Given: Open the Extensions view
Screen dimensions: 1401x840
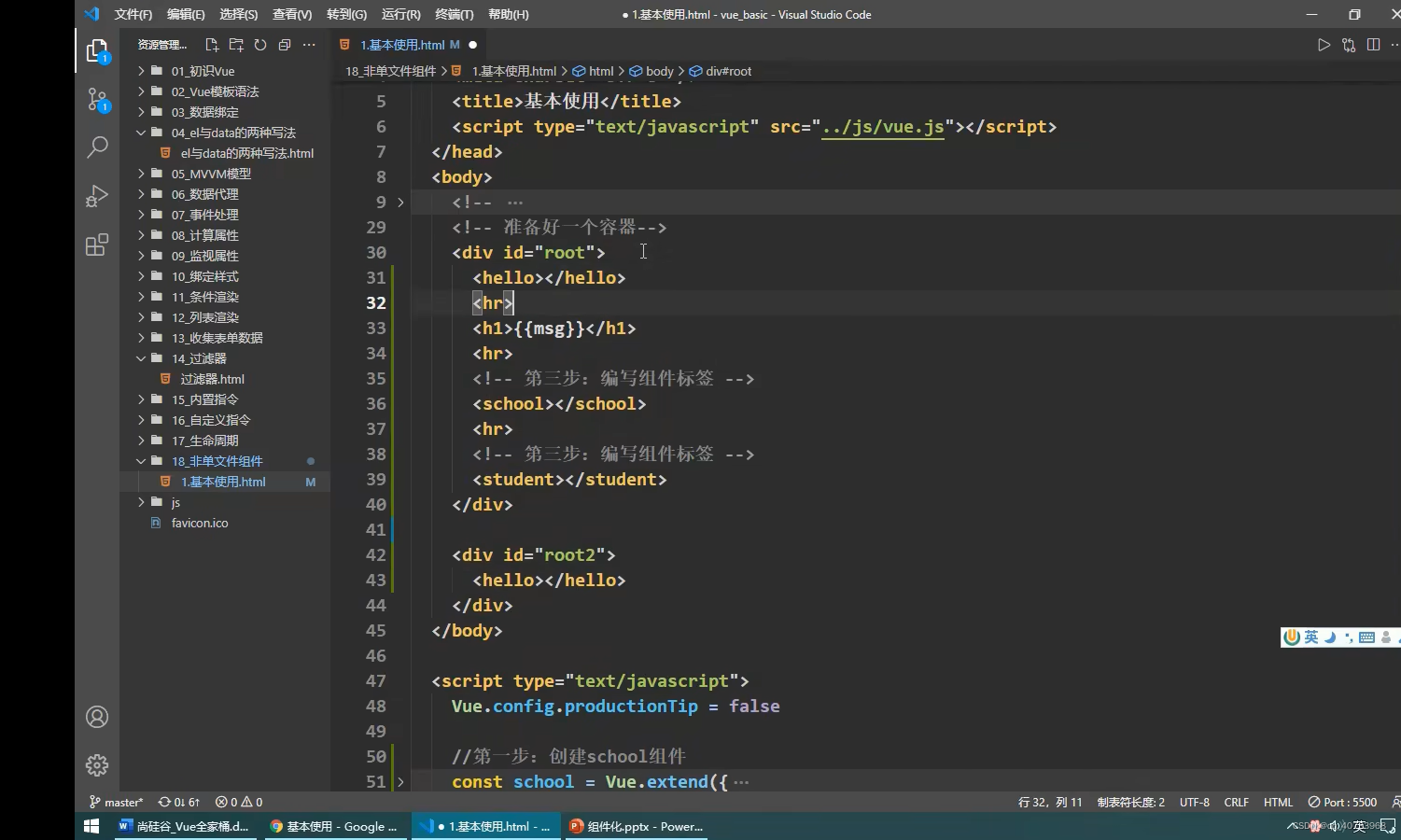Looking at the screenshot, I should pyautogui.click(x=97, y=245).
